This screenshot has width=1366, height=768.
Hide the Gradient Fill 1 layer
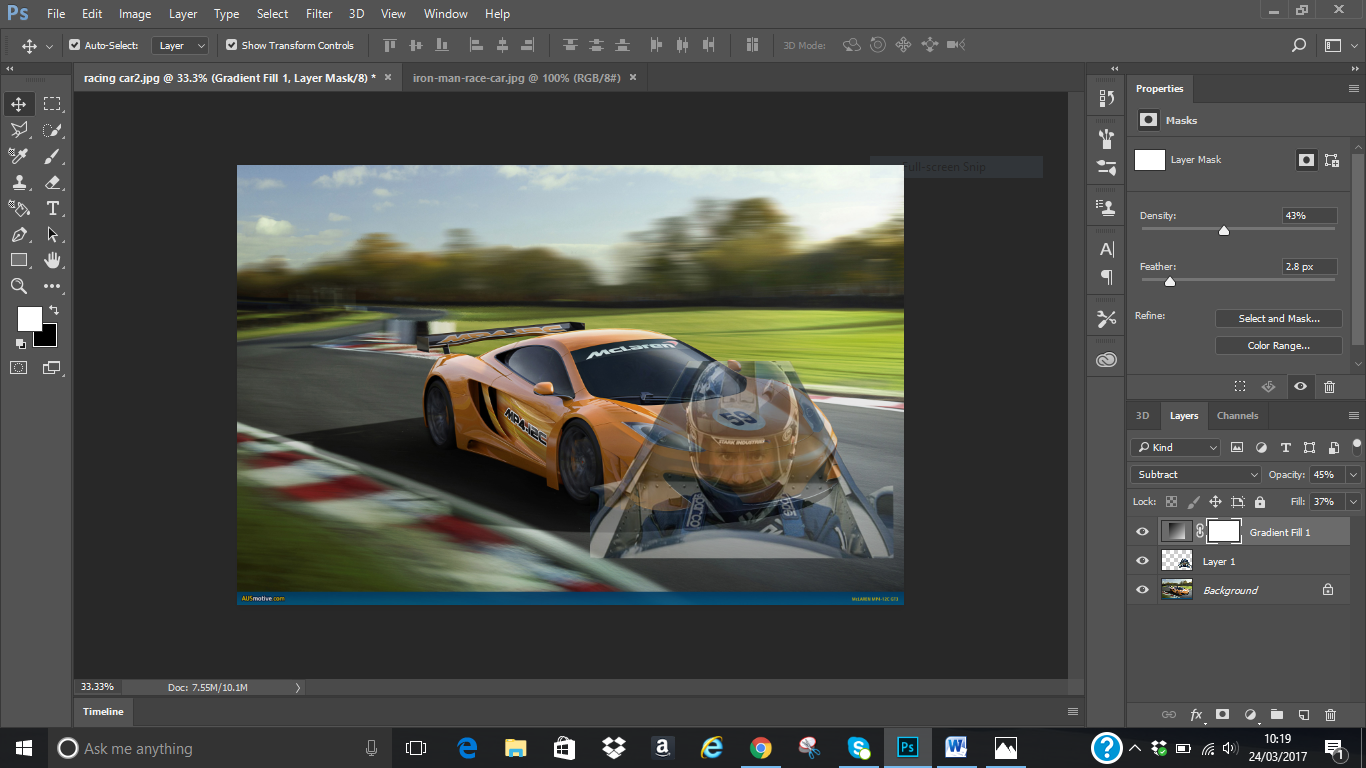(x=1142, y=532)
